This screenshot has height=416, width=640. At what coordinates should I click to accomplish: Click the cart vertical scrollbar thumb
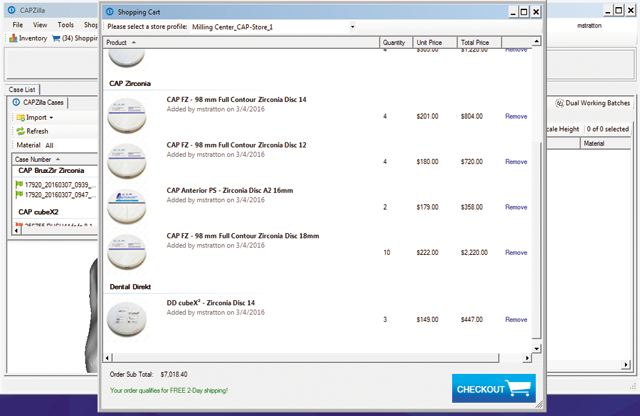(536, 240)
